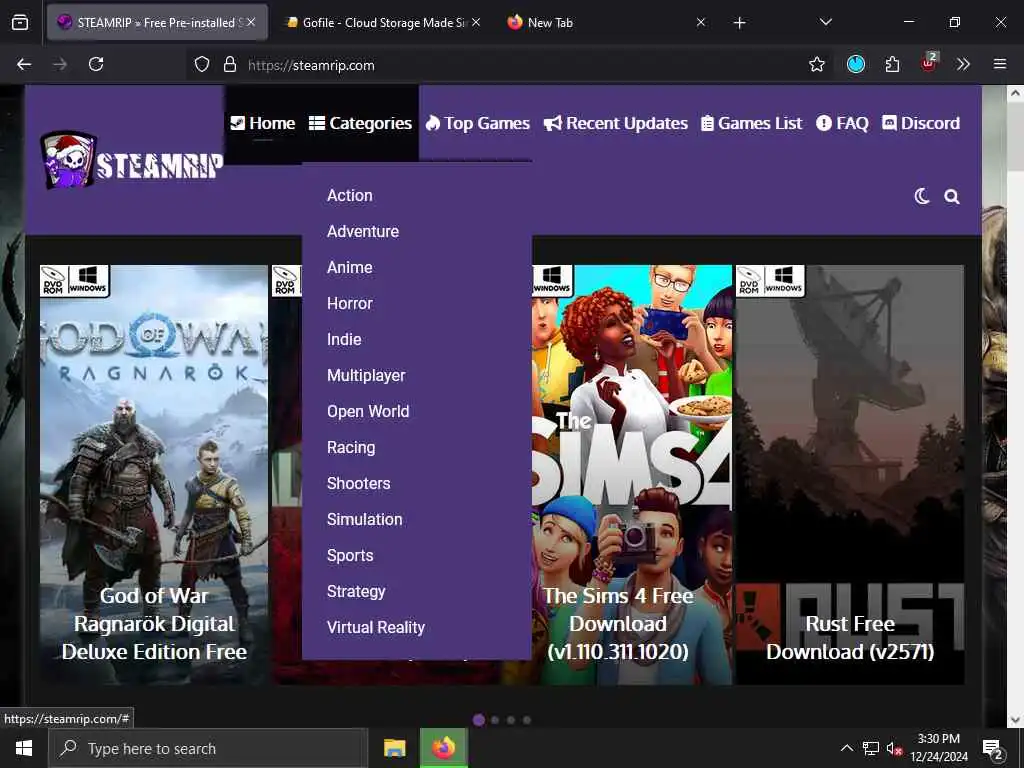Click the taskbar search box
This screenshot has width=1024, height=768.
pos(208,748)
